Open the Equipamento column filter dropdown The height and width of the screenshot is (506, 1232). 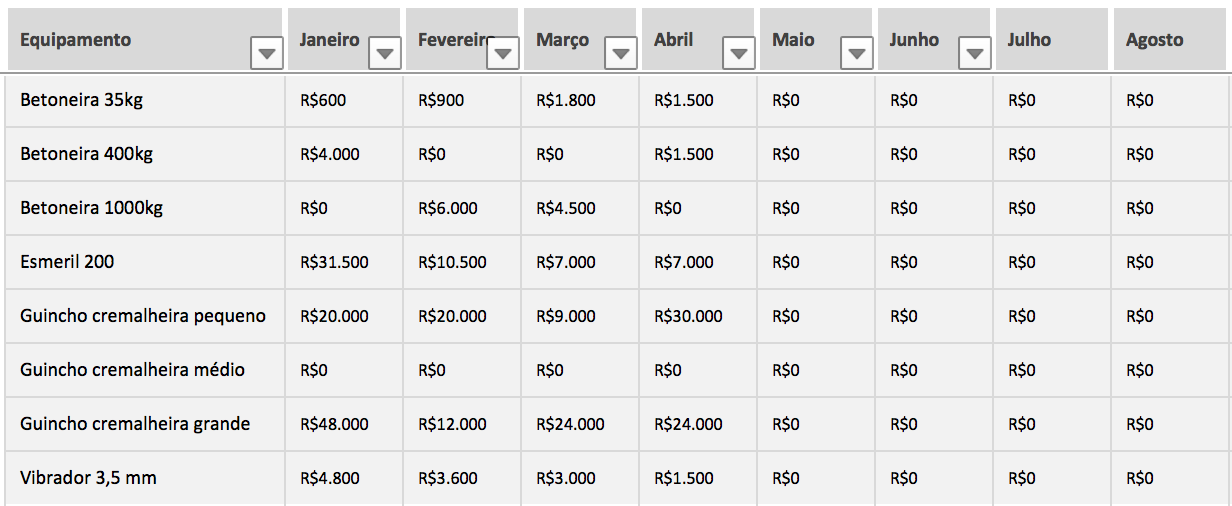click(267, 54)
